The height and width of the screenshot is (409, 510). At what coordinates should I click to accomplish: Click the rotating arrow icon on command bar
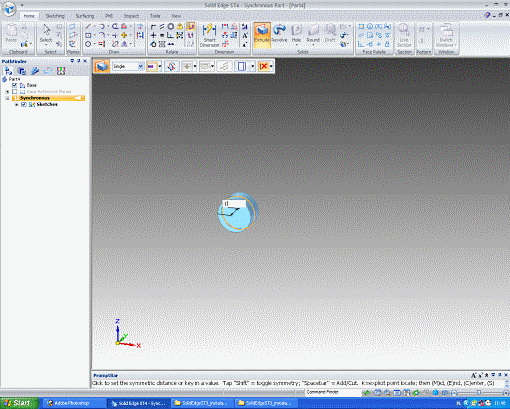click(x=172, y=66)
